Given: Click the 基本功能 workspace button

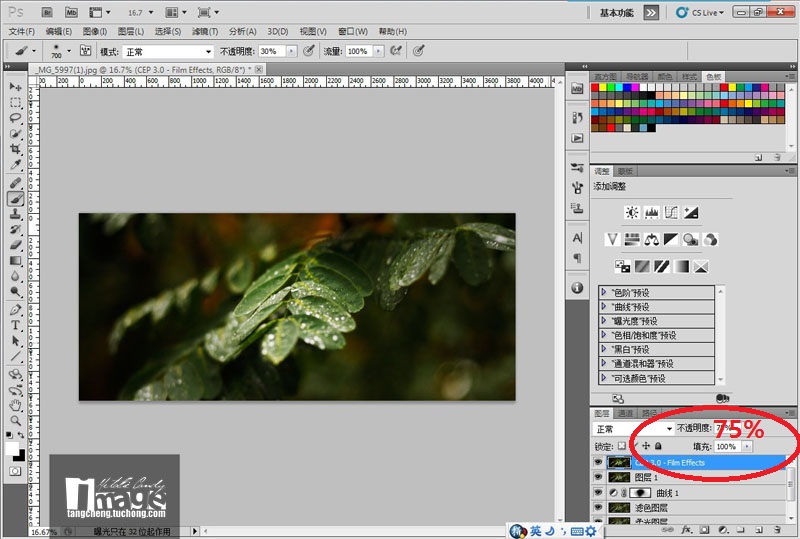Looking at the screenshot, I should [616, 13].
